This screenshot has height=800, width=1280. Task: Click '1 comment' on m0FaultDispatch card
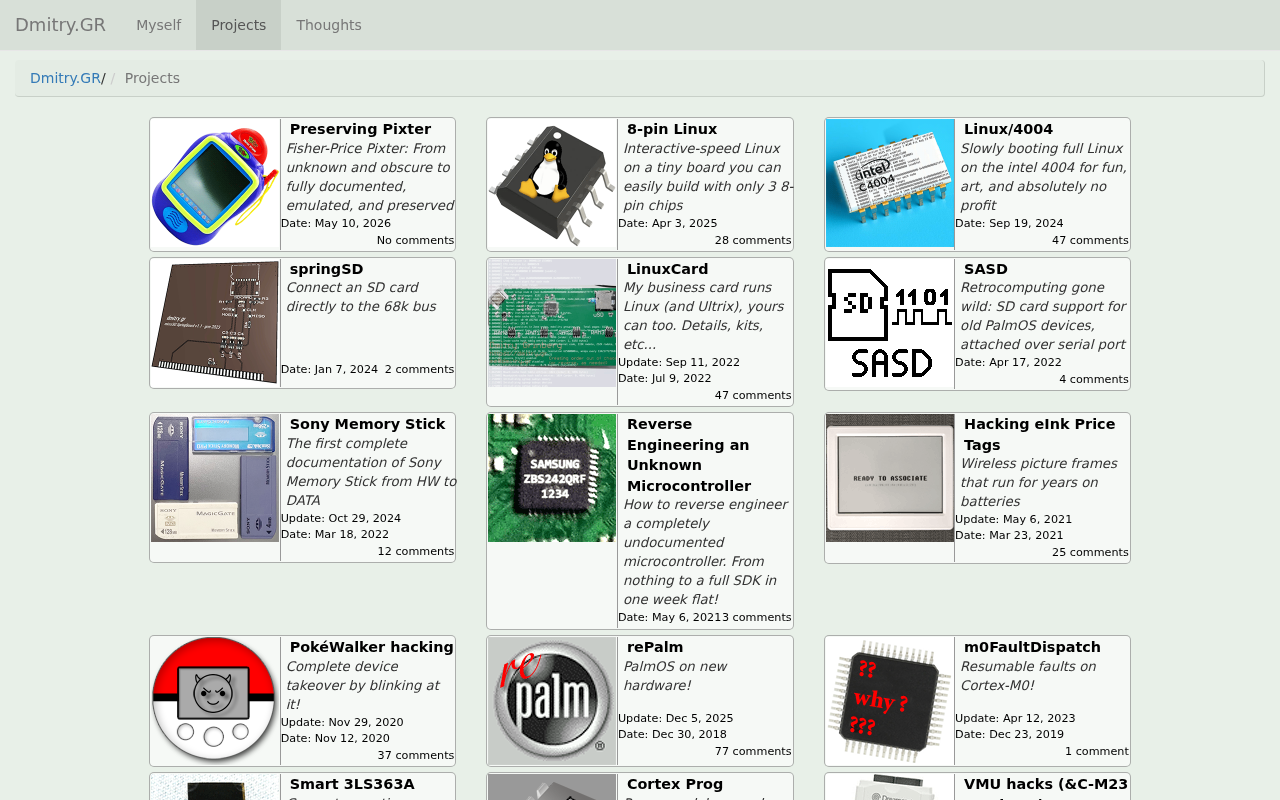point(1096,751)
